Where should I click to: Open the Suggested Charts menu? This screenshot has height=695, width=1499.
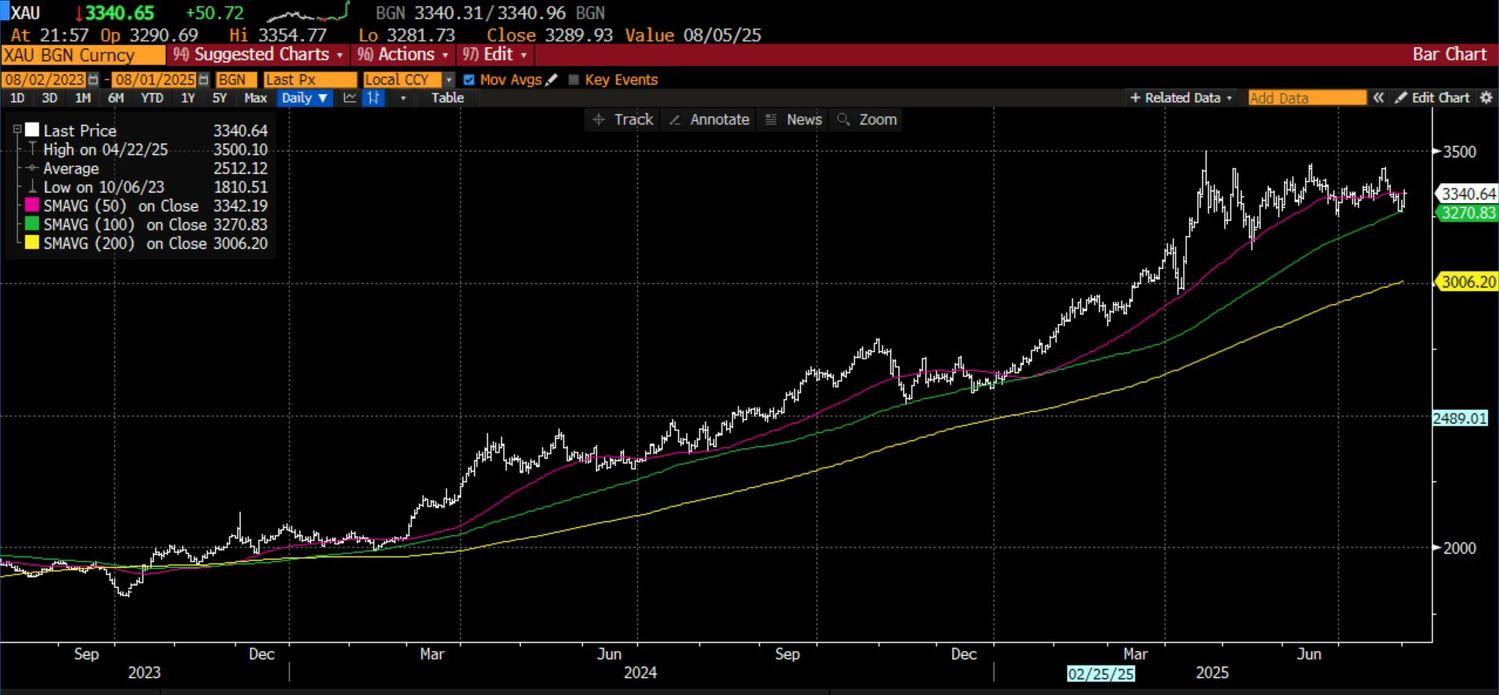click(258, 55)
